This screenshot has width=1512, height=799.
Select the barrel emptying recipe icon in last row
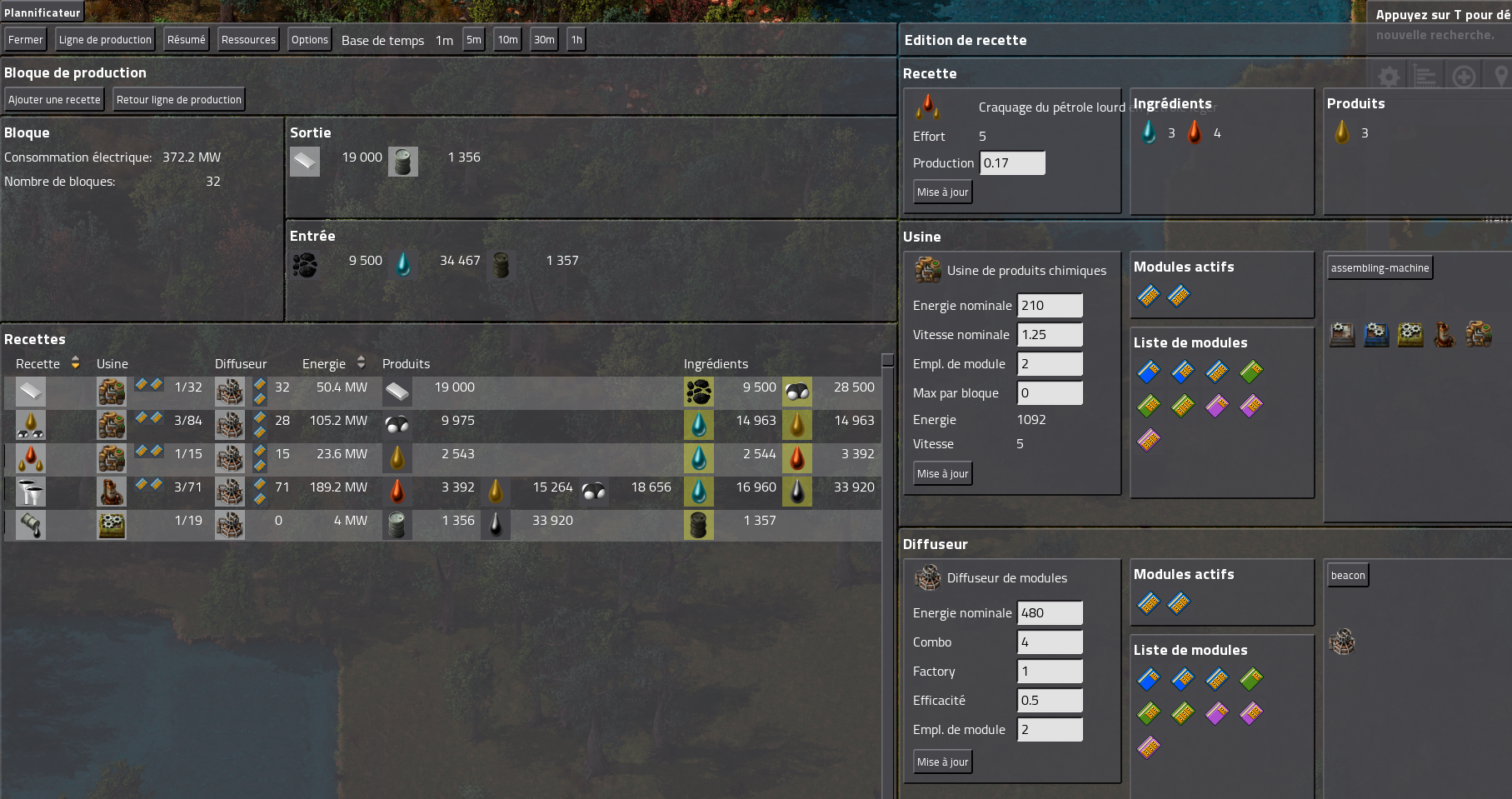point(31,525)
